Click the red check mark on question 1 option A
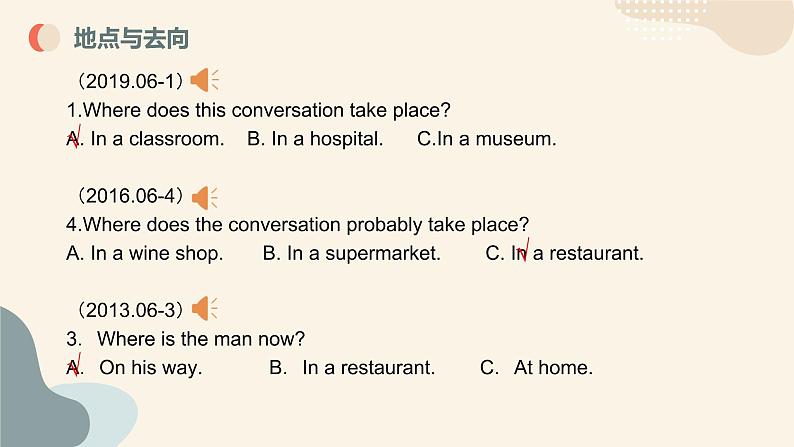 tap(75, 136)
